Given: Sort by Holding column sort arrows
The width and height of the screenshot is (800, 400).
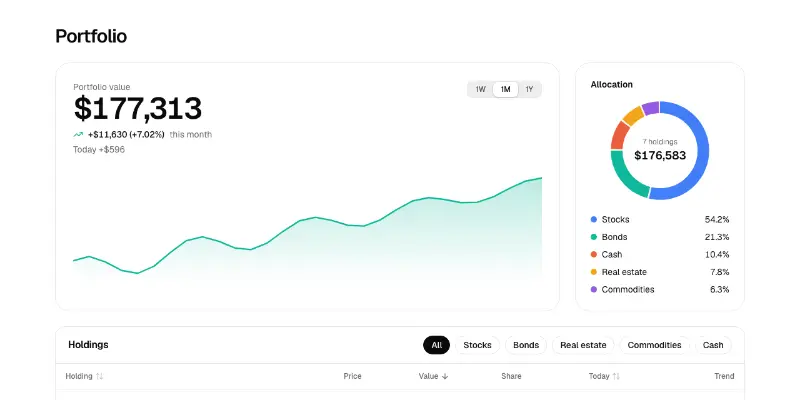Looking at the screenshot, I should click(99, 376).
